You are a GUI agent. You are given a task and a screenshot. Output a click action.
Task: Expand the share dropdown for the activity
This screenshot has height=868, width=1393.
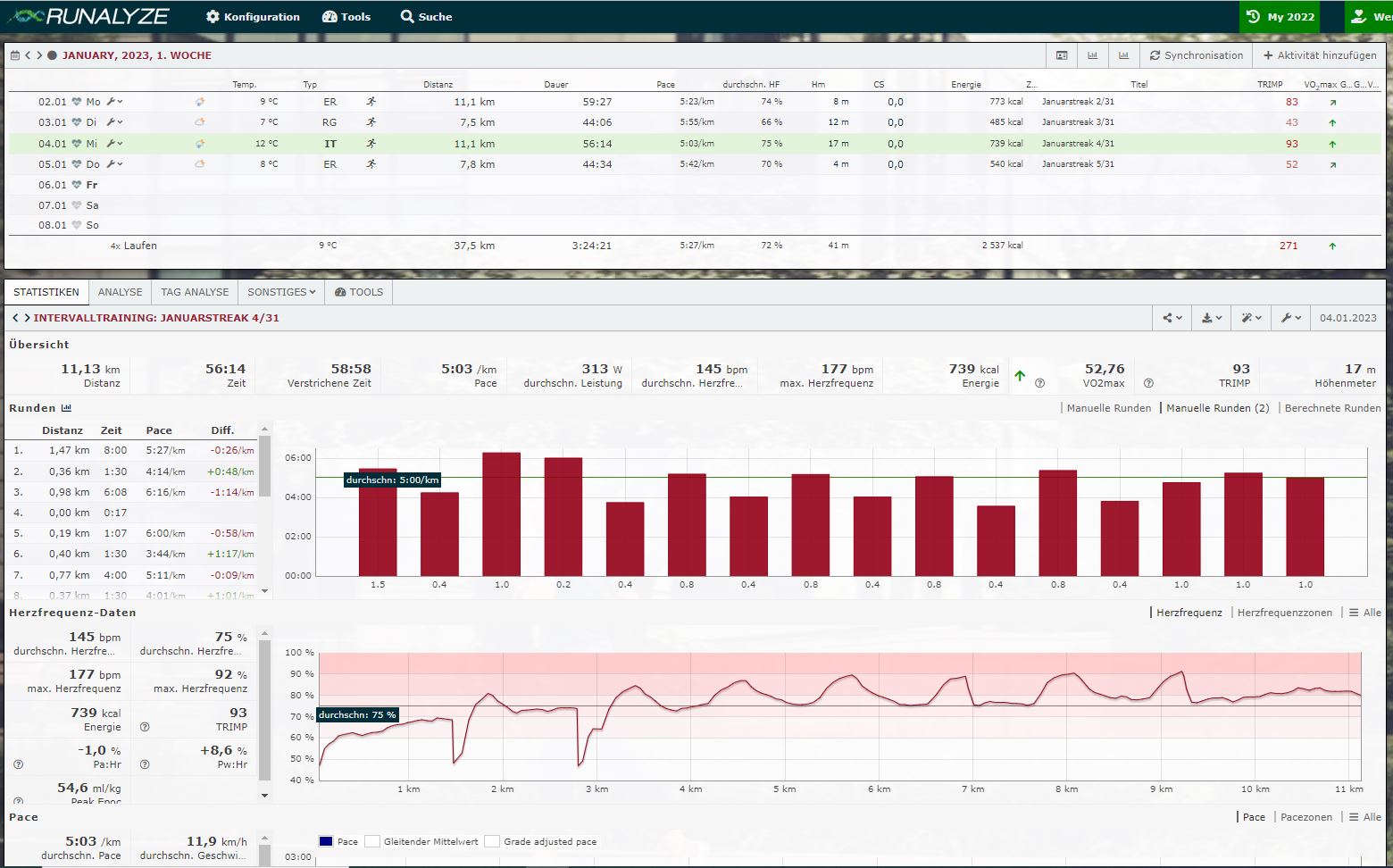point(1172,318)
